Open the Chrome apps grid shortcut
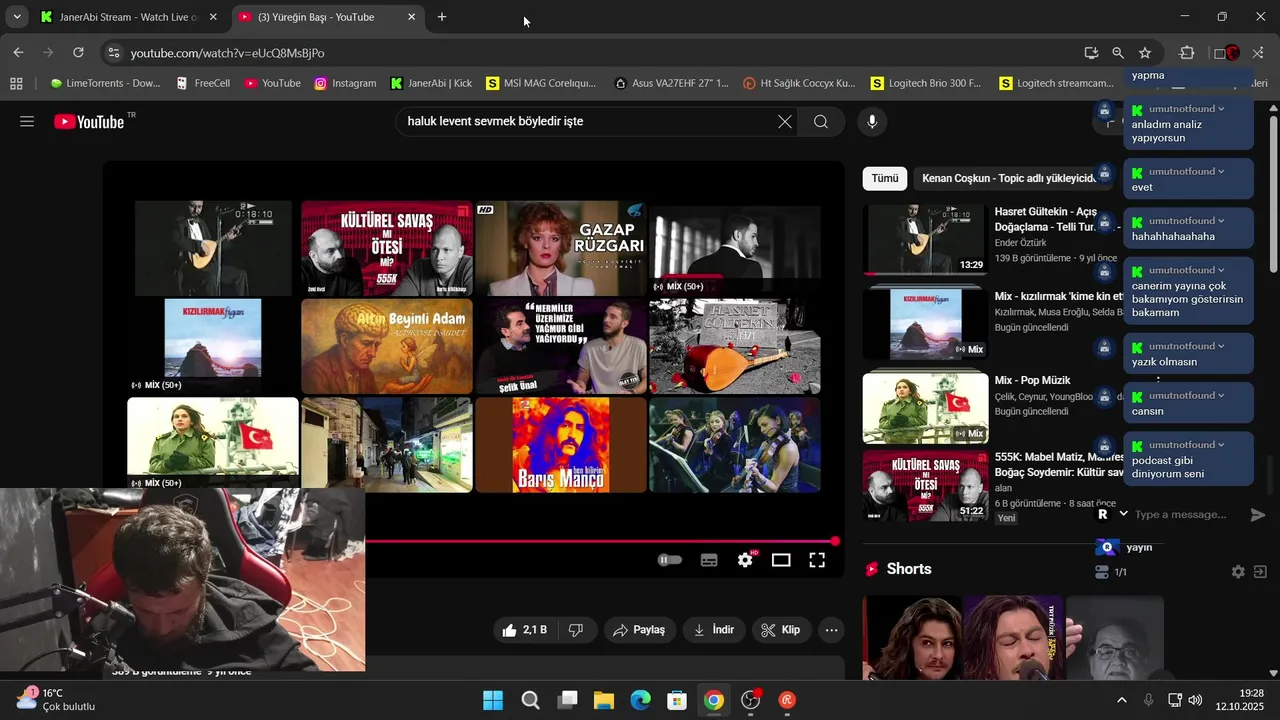This screenshot has height=720, width=1280. pos(16,84)
